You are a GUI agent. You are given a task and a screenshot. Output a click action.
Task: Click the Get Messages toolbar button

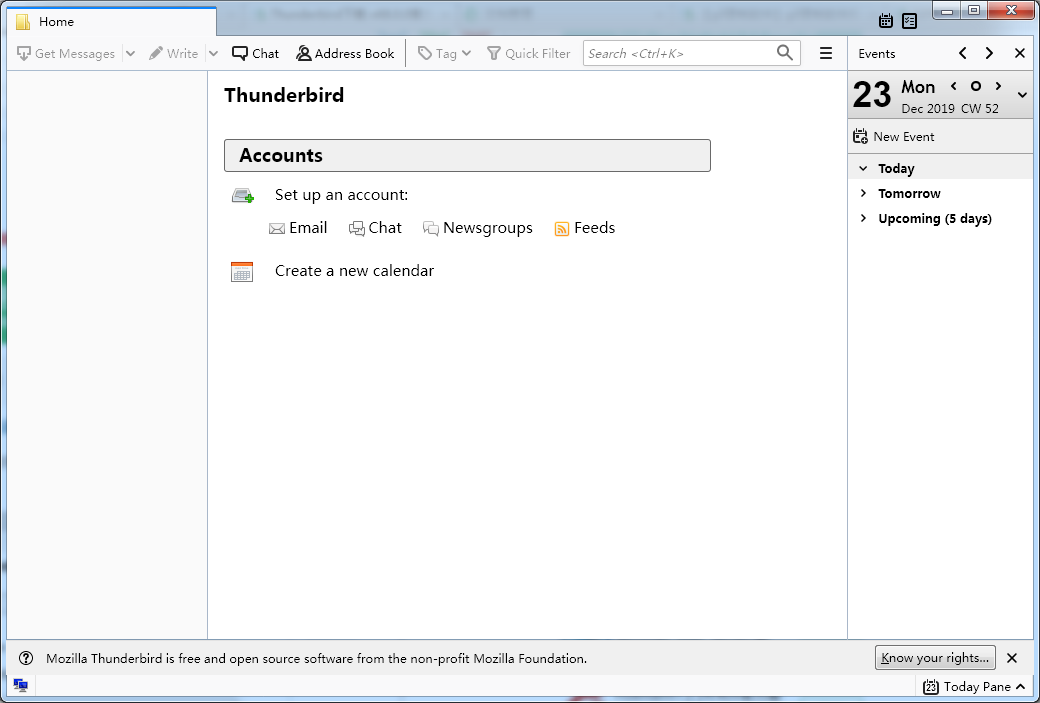[66, 54]
